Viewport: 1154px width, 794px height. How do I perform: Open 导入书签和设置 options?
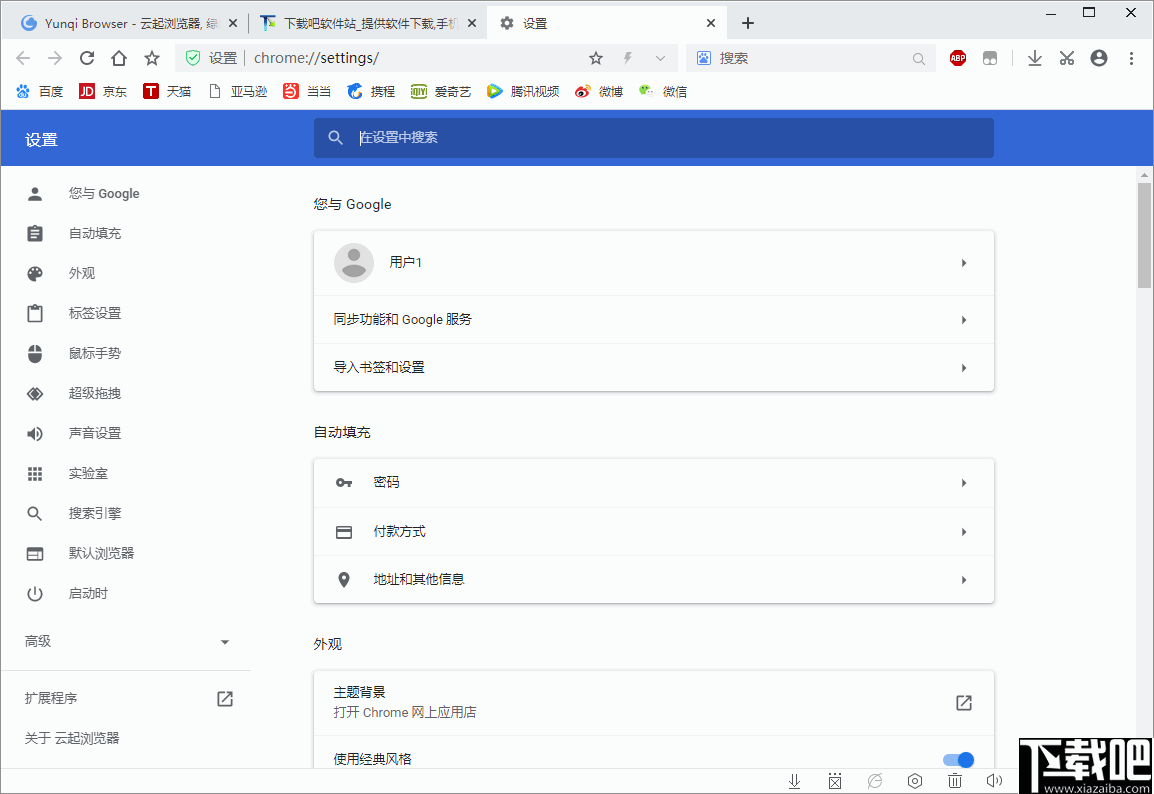pyautogui.click(x=653, y=367)
